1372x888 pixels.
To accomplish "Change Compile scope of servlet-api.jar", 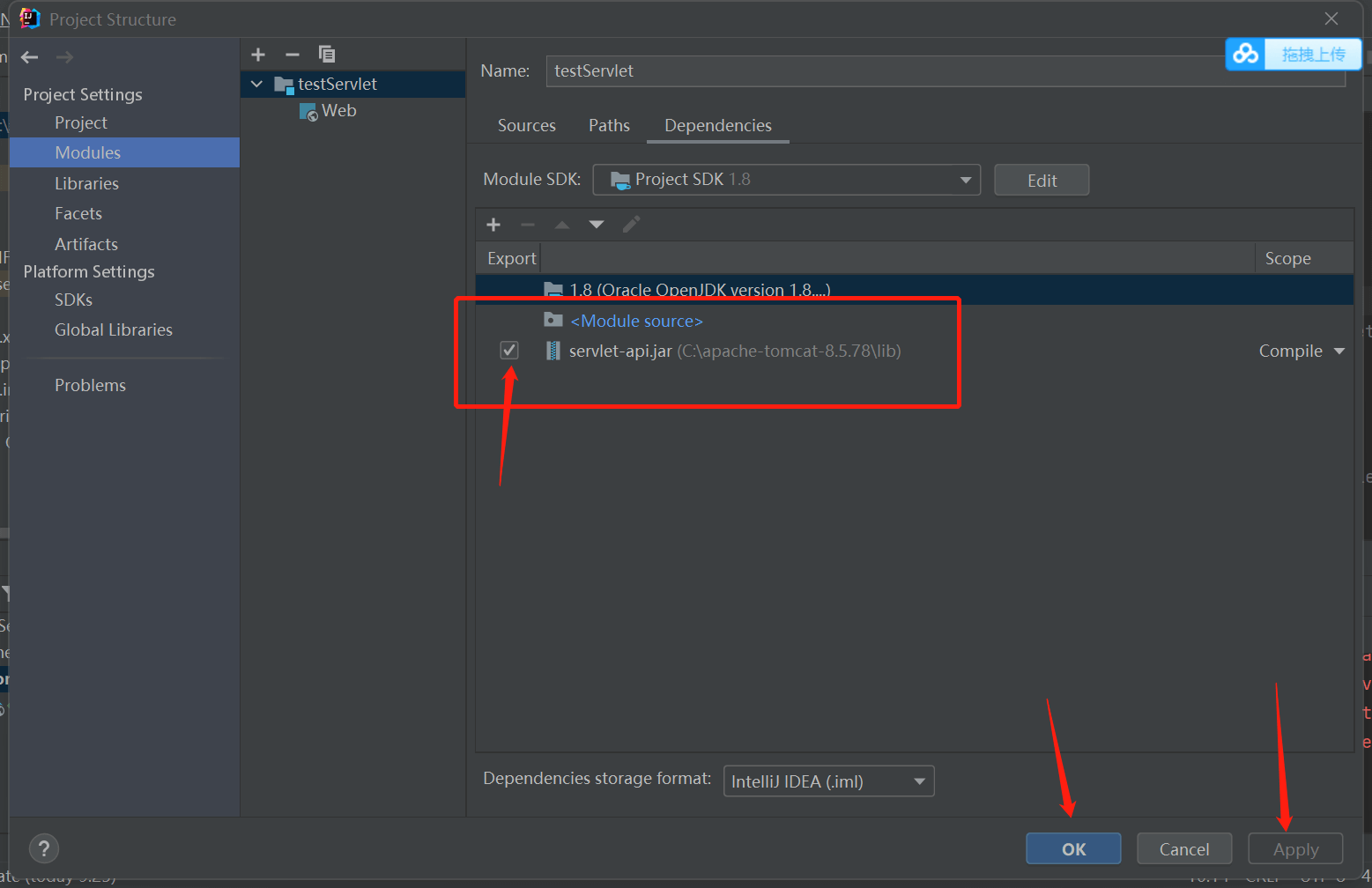I will coord(1302,351).
